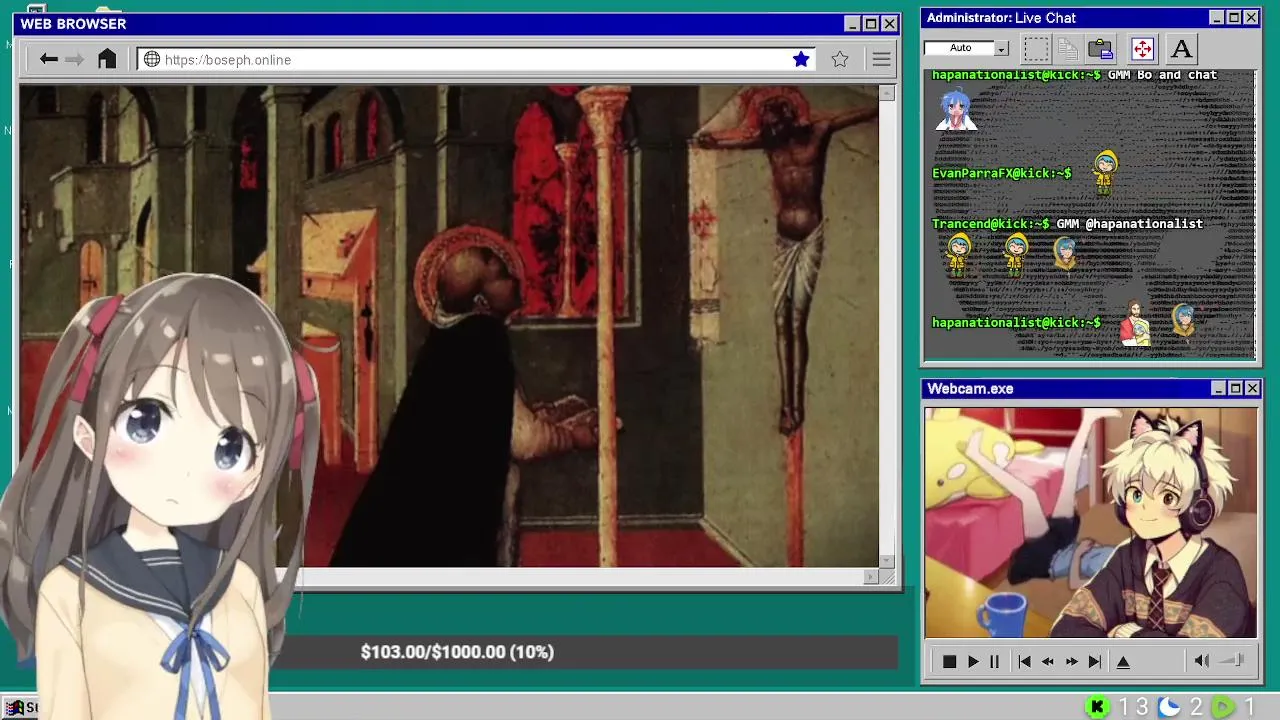This screenshot has width=1280, height=720.
Task: Rewind using the double-left arrows in Webcam.exe
Action: coord(1047,661)
